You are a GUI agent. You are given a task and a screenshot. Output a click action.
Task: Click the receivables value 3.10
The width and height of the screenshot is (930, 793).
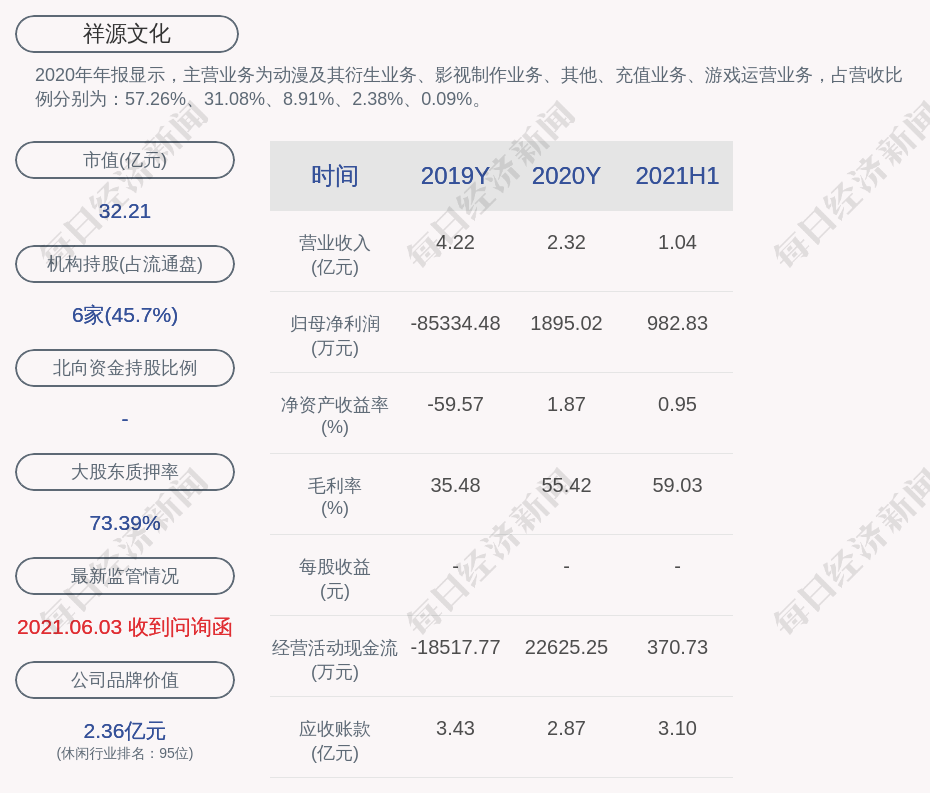pos(677,728)
